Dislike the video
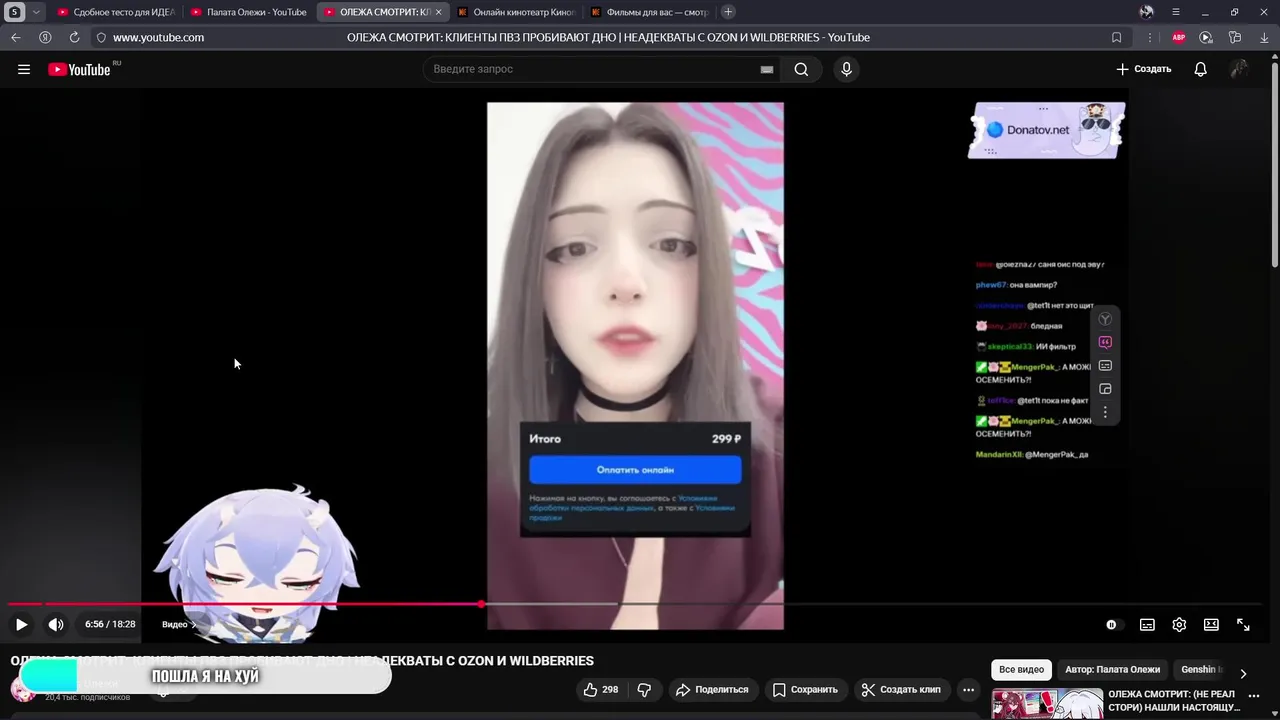This screenshot has width=1280, height=720. click(x=644, y=689)
